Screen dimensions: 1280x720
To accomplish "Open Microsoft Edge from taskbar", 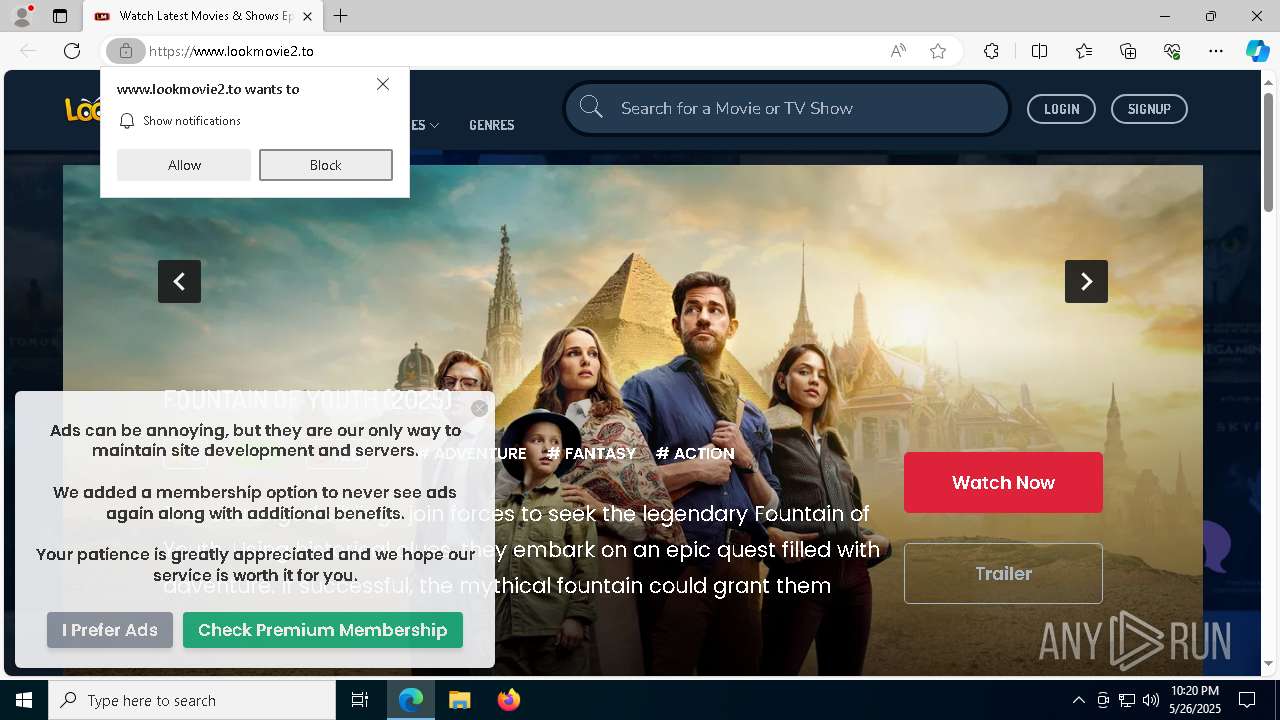I will pyautogui.click(x=411, y=700).
